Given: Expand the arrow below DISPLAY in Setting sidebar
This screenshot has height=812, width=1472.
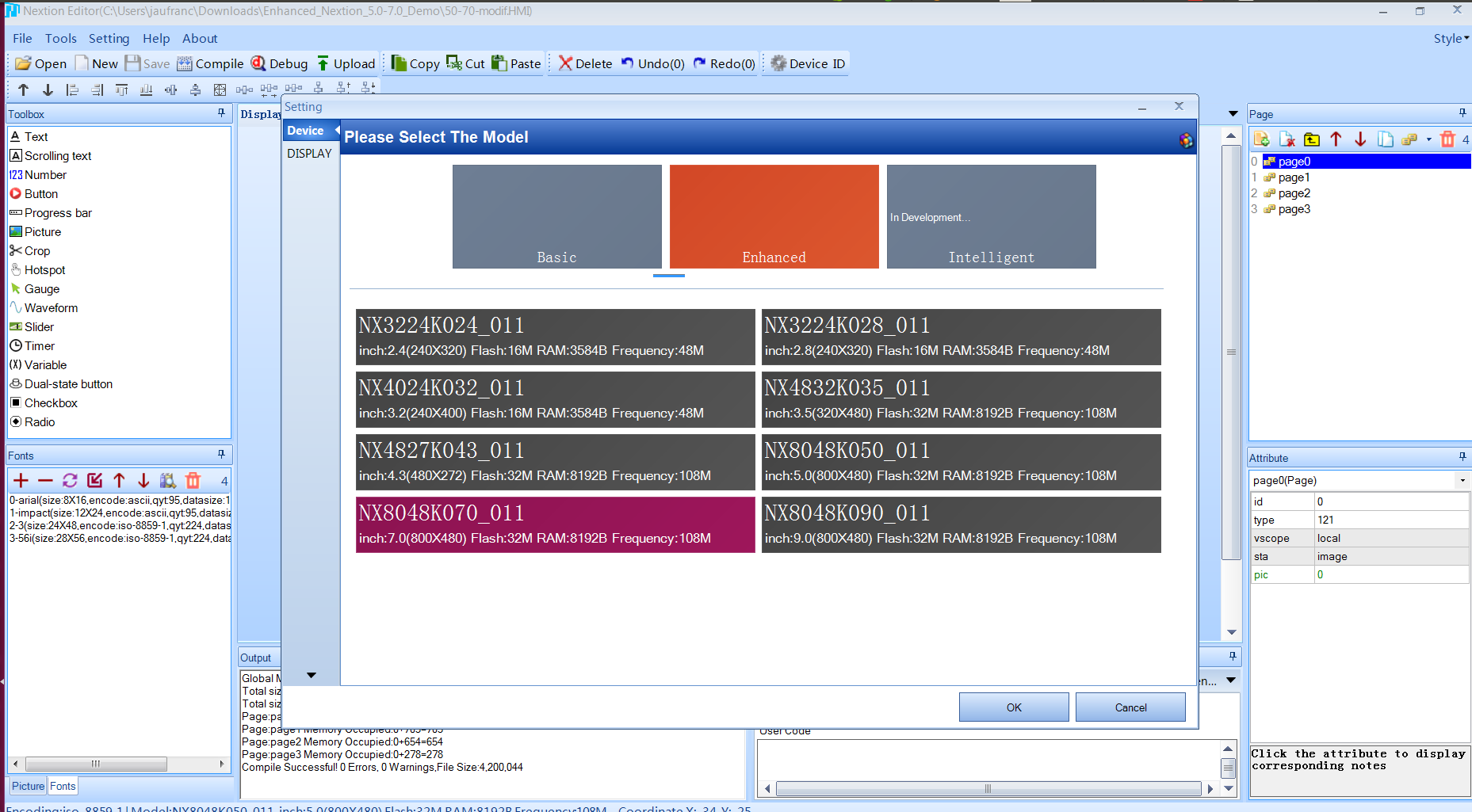Looking at the screenshot, I should (x=312, y=675).
